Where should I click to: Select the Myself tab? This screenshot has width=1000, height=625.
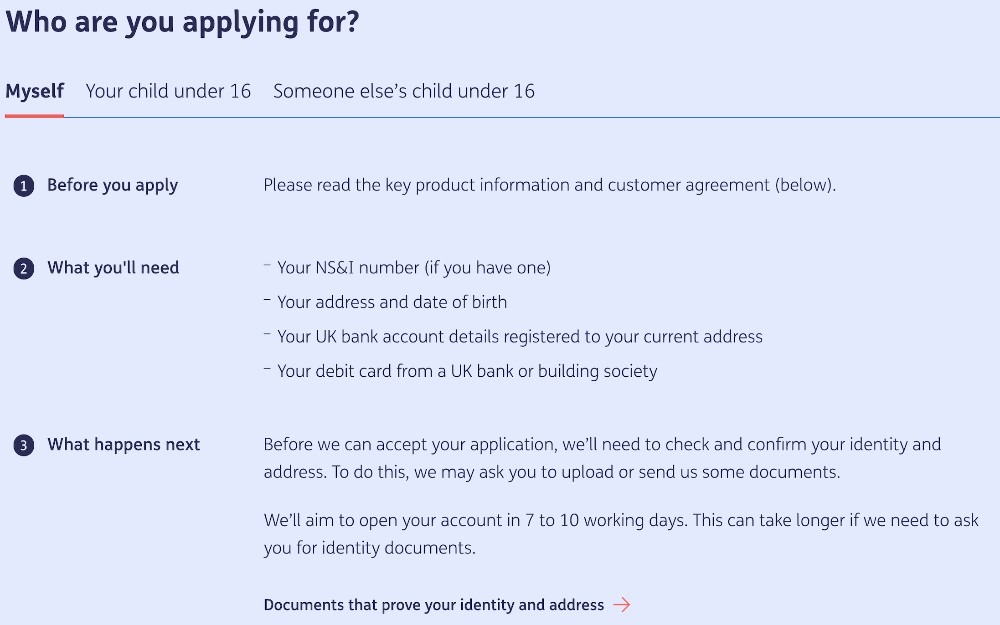coord(35,91)
